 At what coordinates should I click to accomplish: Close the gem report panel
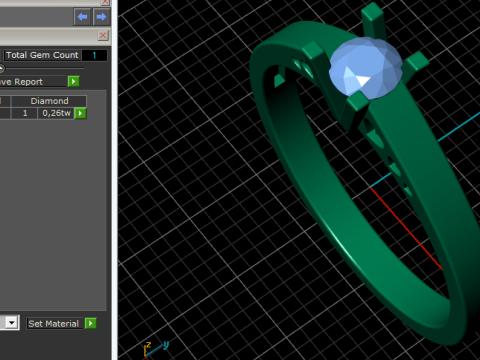tap(103, 35)
